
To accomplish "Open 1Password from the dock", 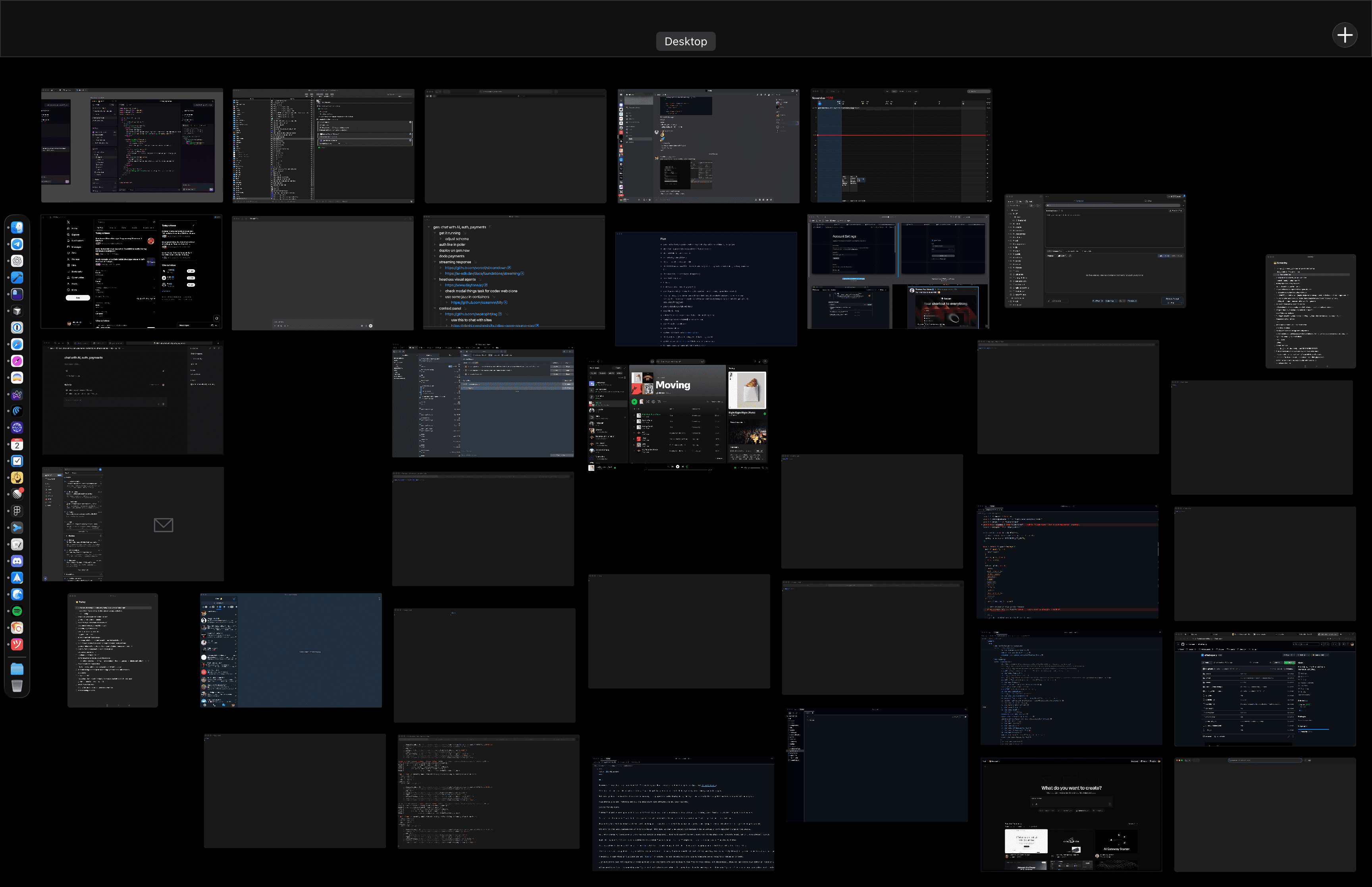I will pos(17,328).
